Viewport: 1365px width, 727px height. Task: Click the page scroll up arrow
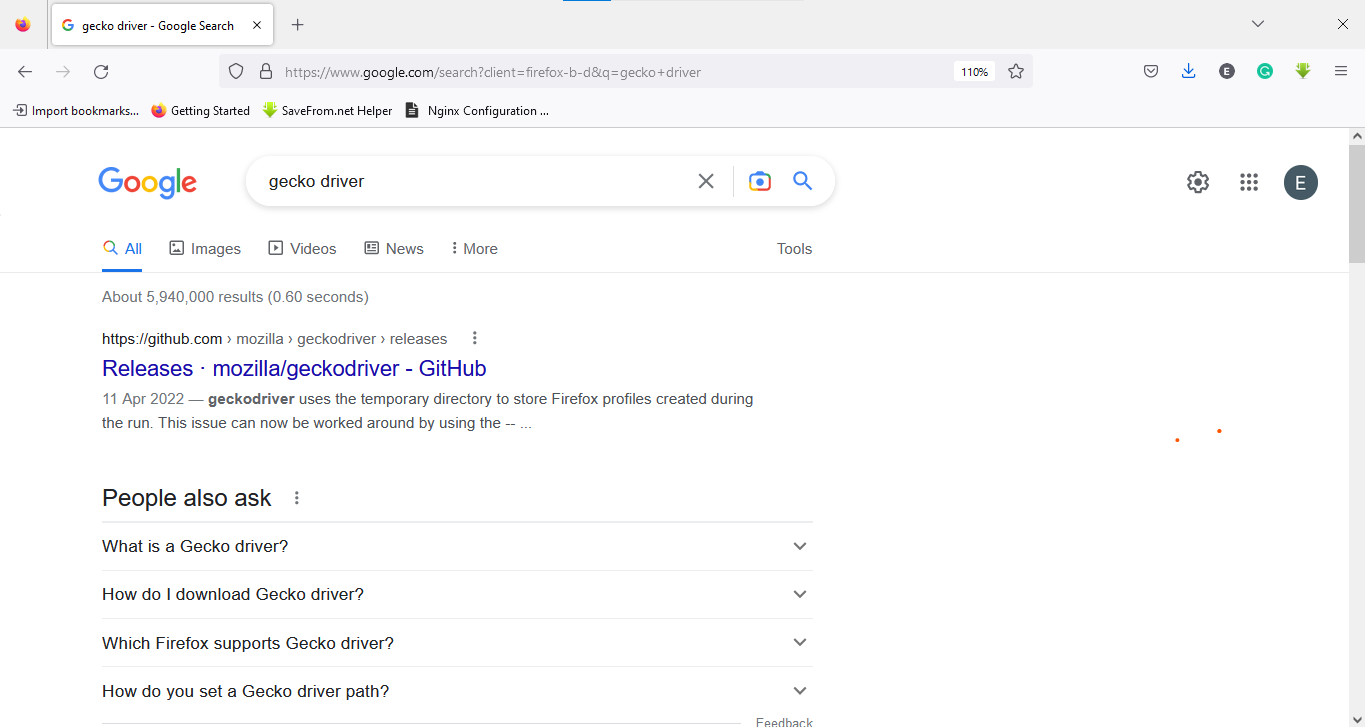click(1357, 136)
